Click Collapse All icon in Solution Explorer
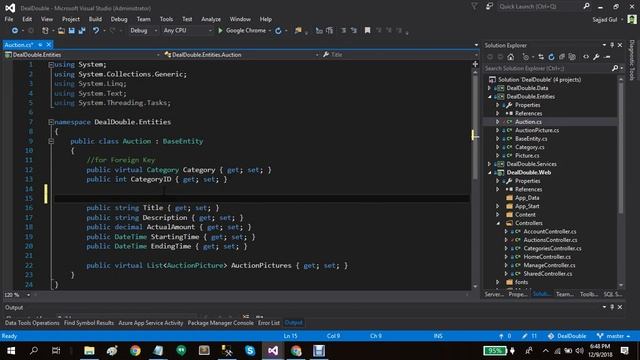Screen dimensions: 640x360 pyautogui.click(x=562, y=57)
